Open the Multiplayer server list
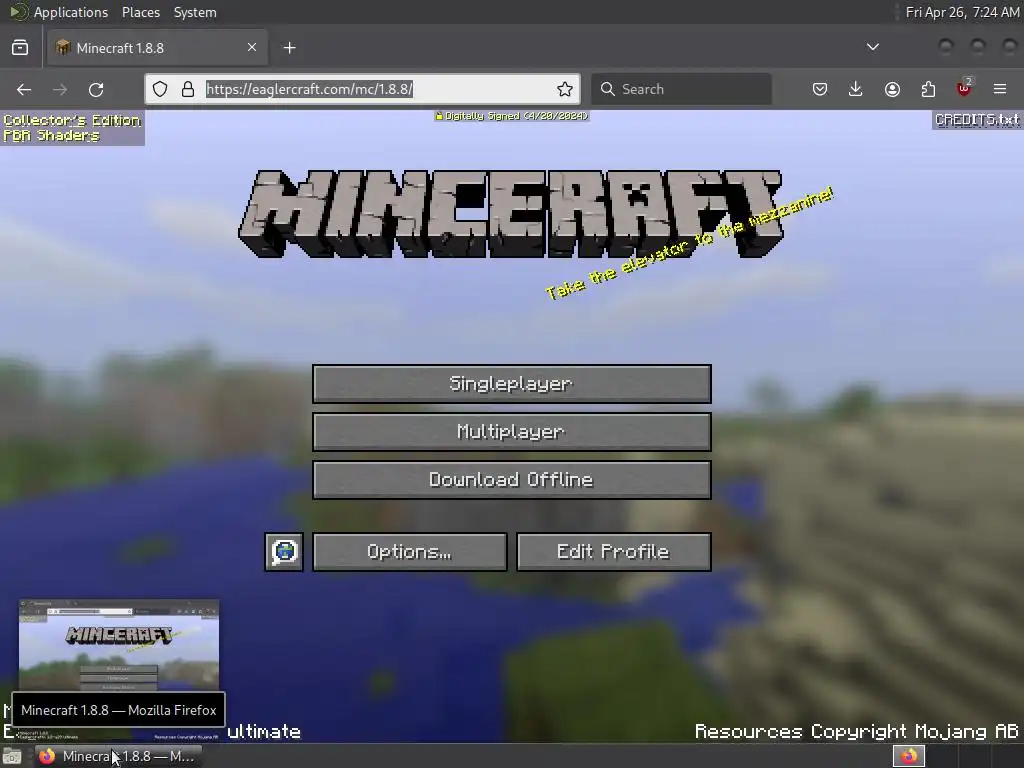This screenshot has height=768, width=1024. click(512, 432)
